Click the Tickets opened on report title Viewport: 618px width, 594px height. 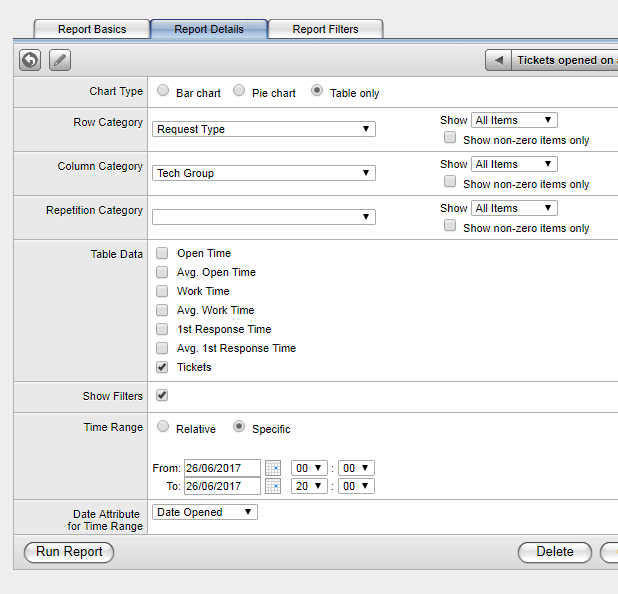[x=565, y=60]
